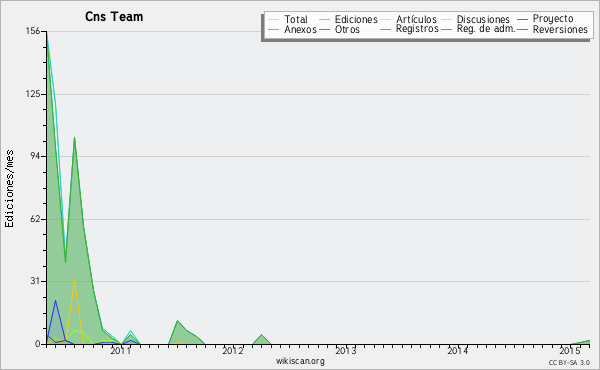Image resolution: width=600 pixels, height=370 pixels.
Task: Click the y-axis value 125
Action: click(33, 94)
